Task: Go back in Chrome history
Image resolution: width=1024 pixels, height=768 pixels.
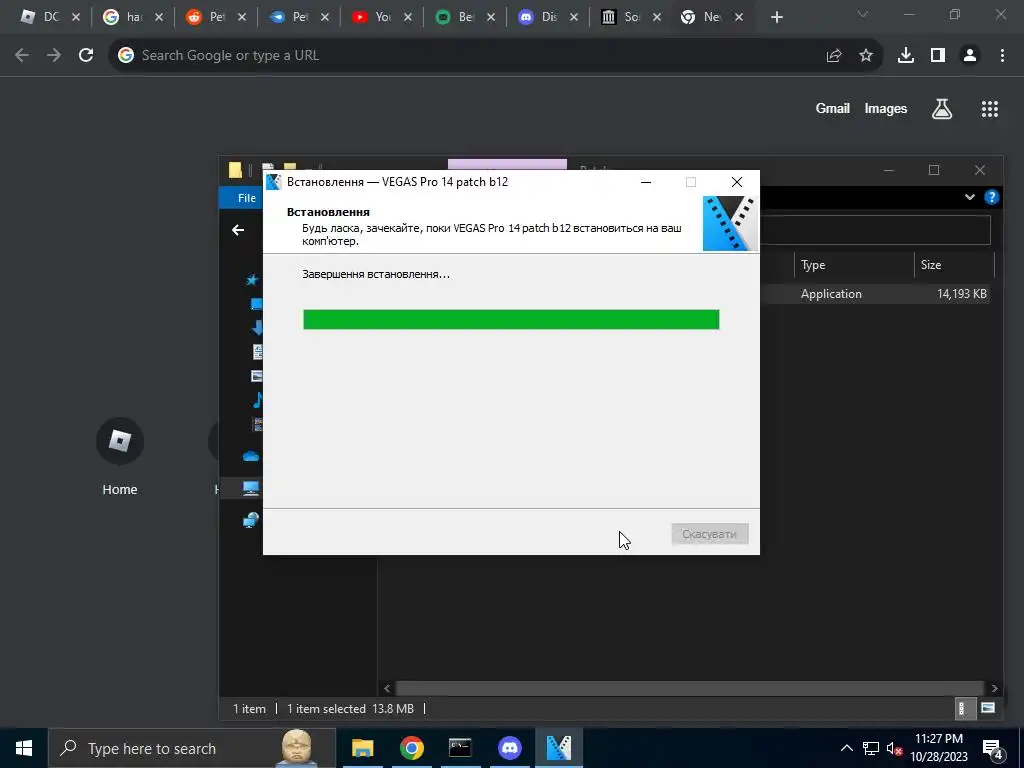Action: click(22, 56)
